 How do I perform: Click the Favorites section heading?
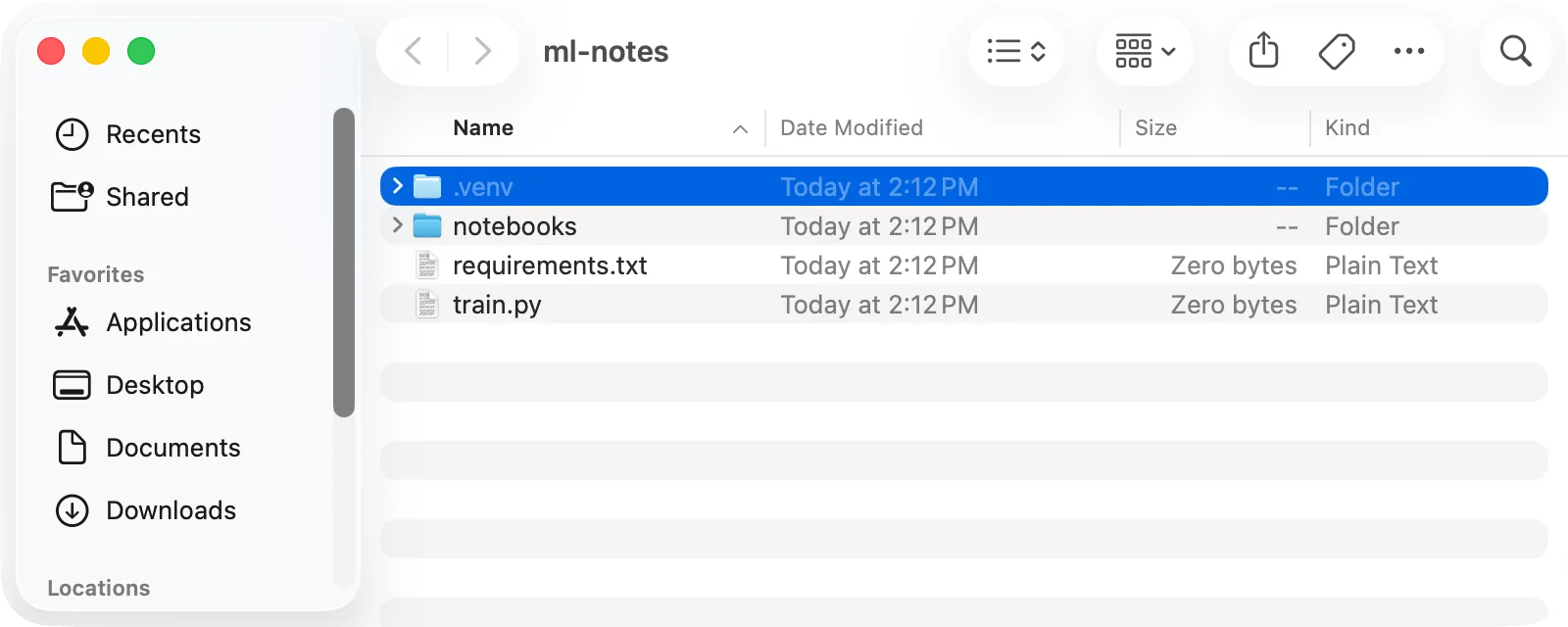click(x=95, y=274)
